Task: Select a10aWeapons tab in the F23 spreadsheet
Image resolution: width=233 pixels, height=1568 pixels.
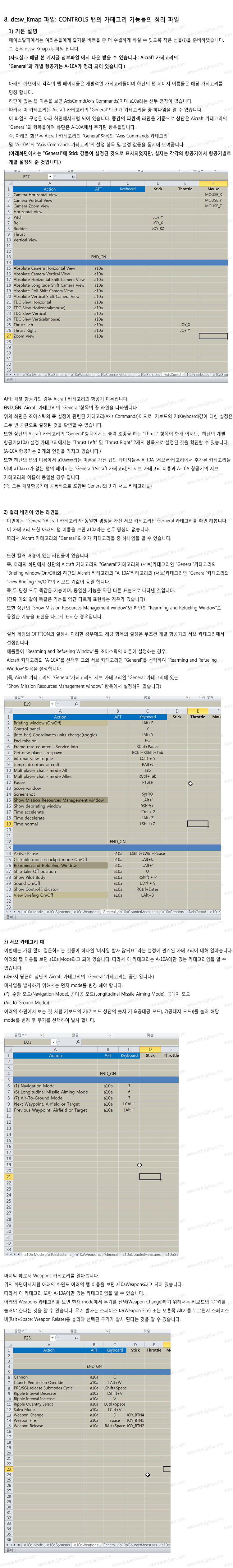Action: point(86,1545)
